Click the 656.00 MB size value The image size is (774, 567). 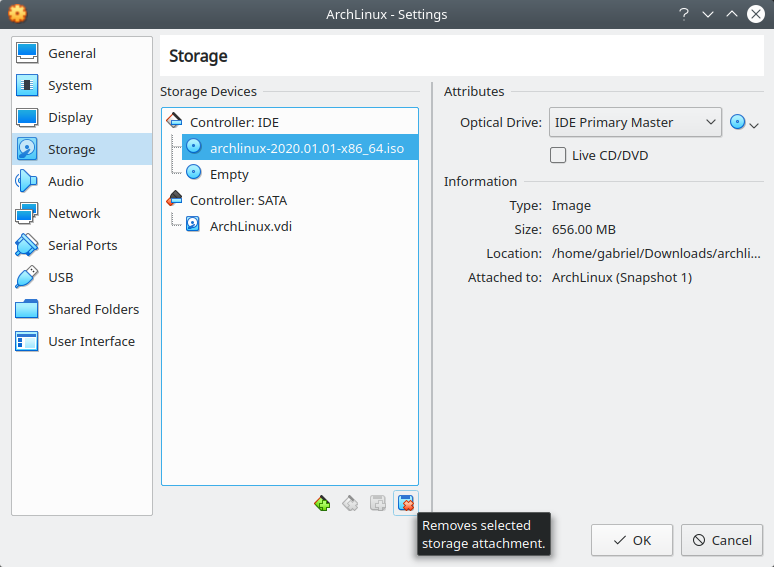click(x=584, y=229)
